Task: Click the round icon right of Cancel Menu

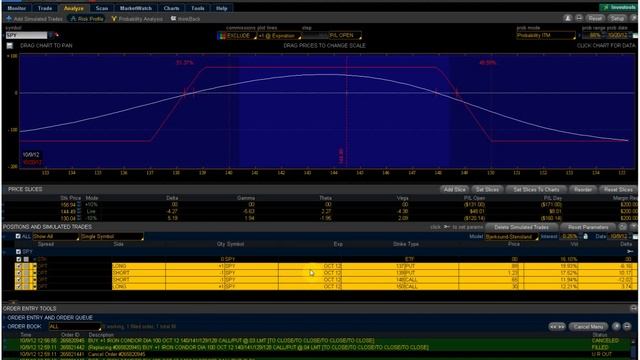Action: pos(616,326)
